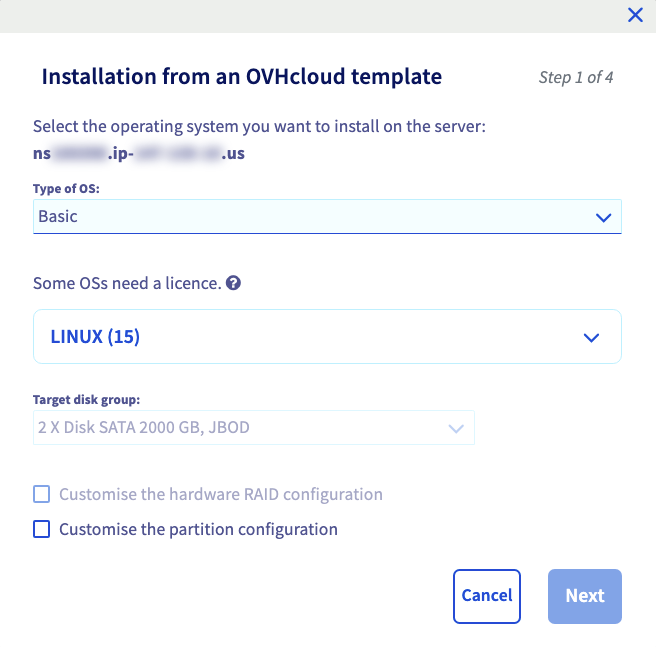Open the Target disk group dropdown

click(x=253, y=428)
